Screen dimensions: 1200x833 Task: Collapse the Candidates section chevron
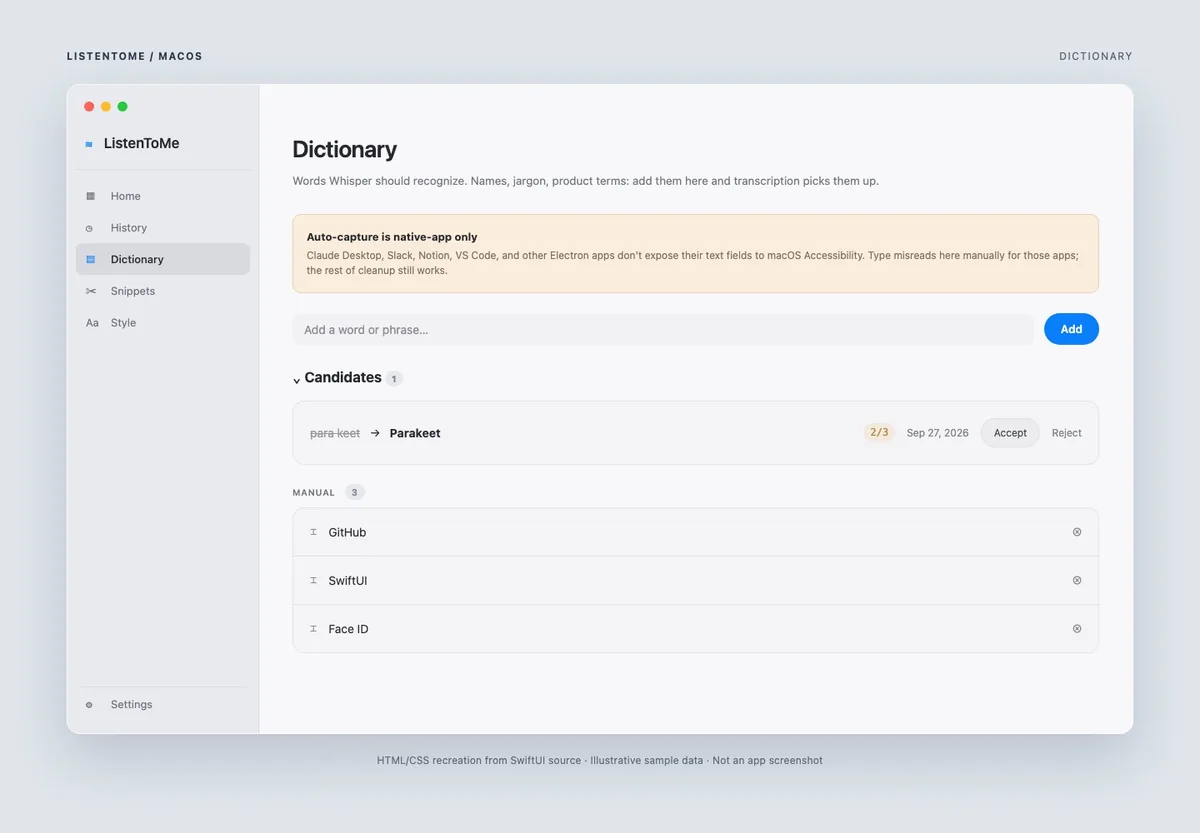click(x=296, y=380)
